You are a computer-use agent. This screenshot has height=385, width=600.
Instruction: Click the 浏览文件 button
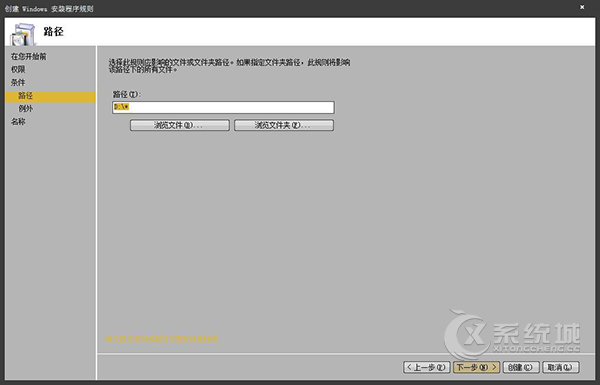(x=180, y=125)
